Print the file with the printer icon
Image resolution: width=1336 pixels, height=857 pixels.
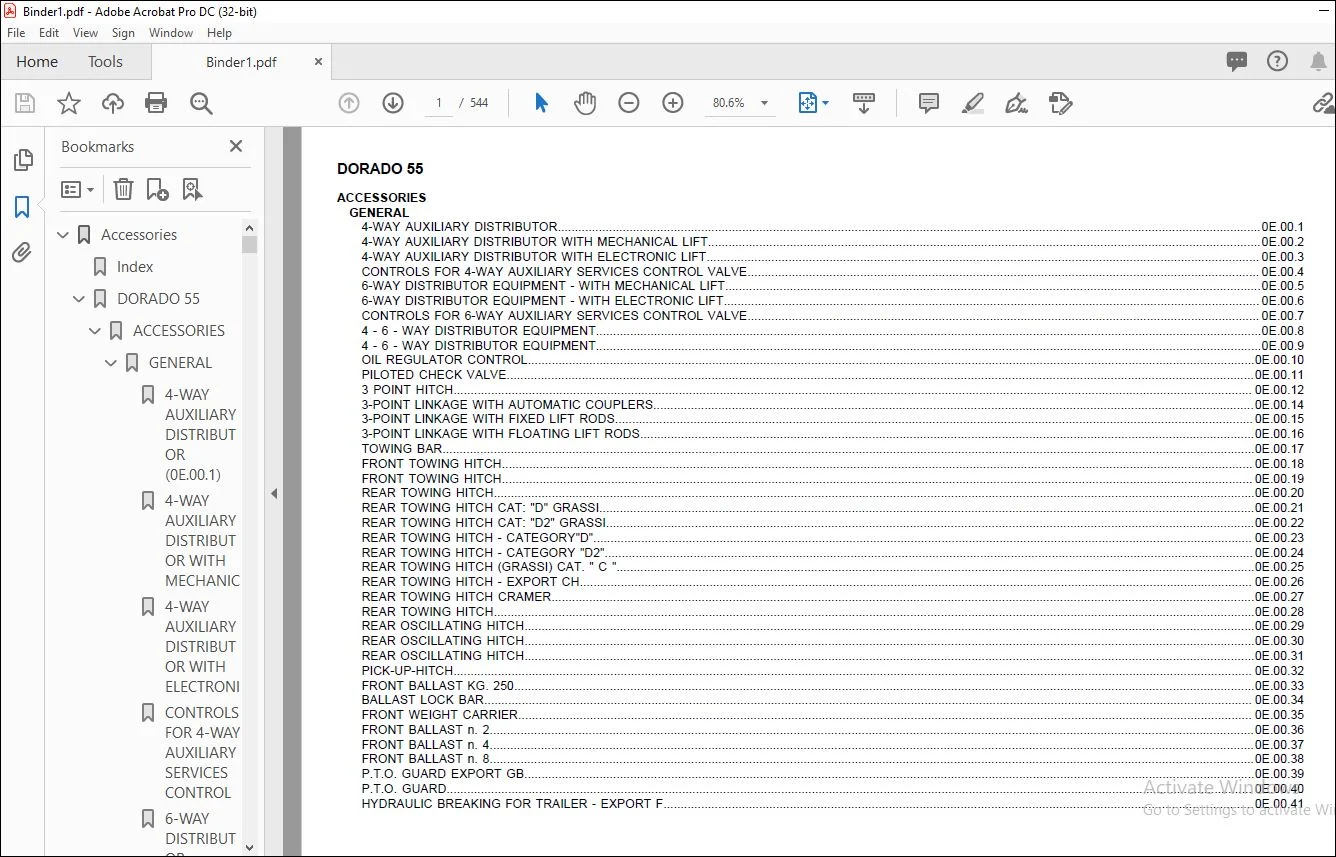156,103
